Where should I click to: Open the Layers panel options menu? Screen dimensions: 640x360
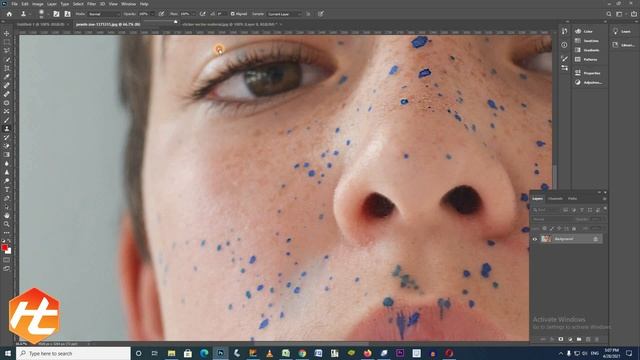pyautogui.click(x=604, y=199)
